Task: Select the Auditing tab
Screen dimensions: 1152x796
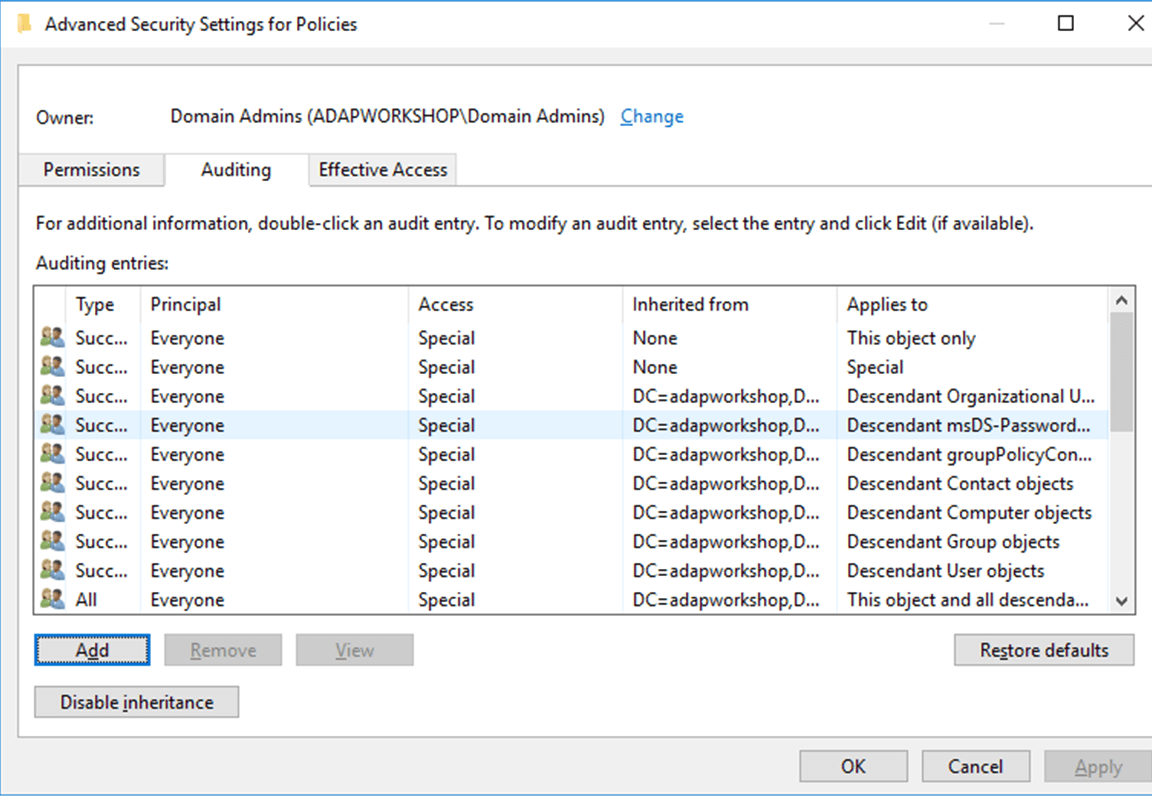Action: (x=236, y=170)
